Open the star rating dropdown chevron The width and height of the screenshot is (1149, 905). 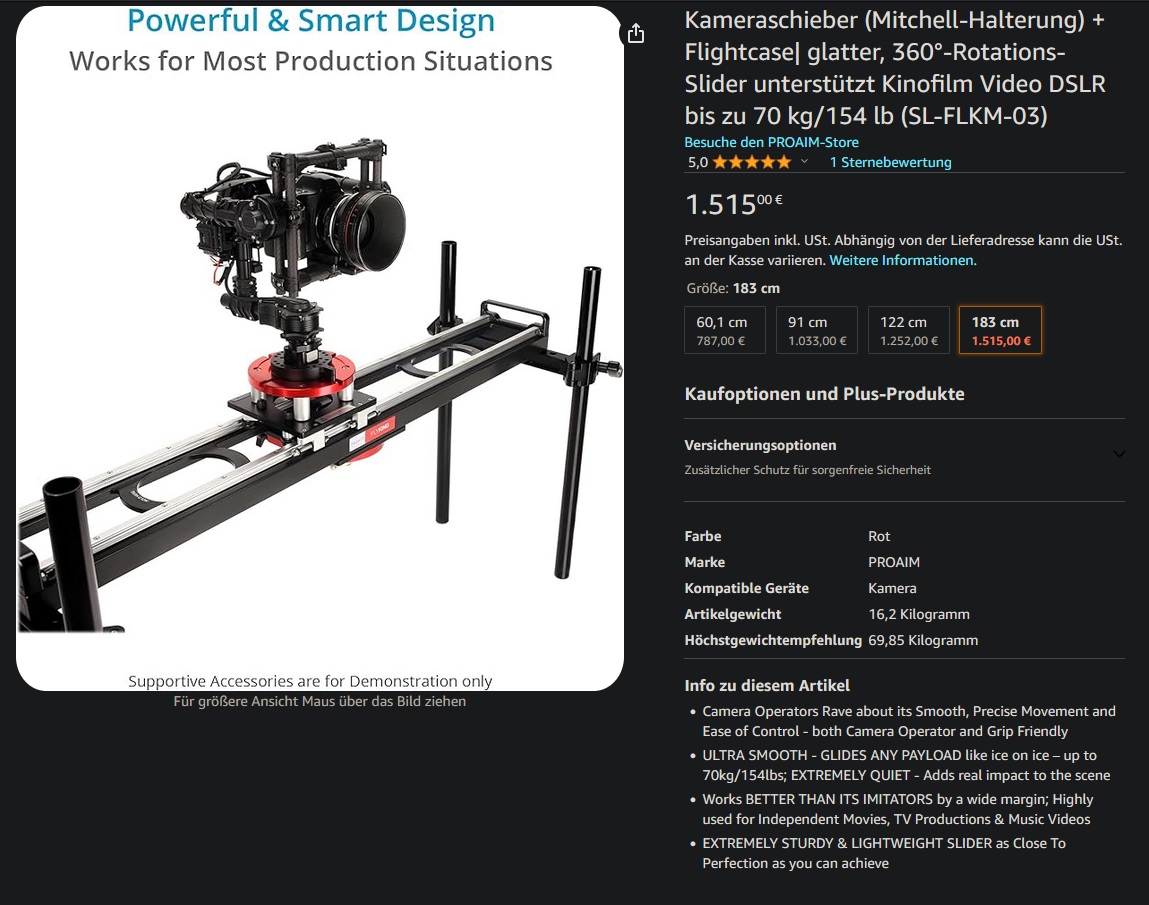click(x=804, y=162)
